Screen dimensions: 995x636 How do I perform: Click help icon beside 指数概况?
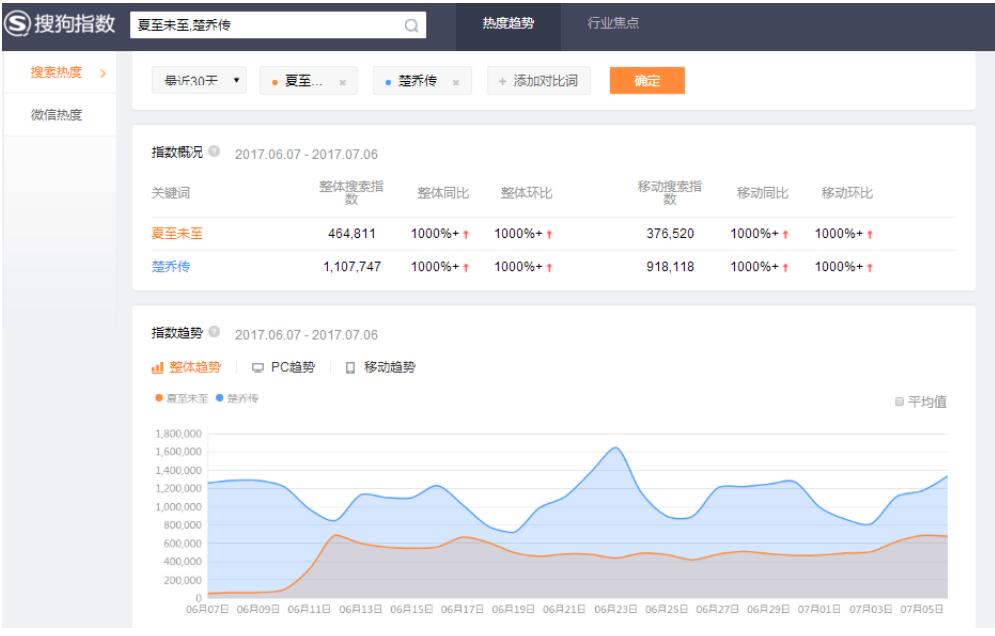click(x=214, y=152)
